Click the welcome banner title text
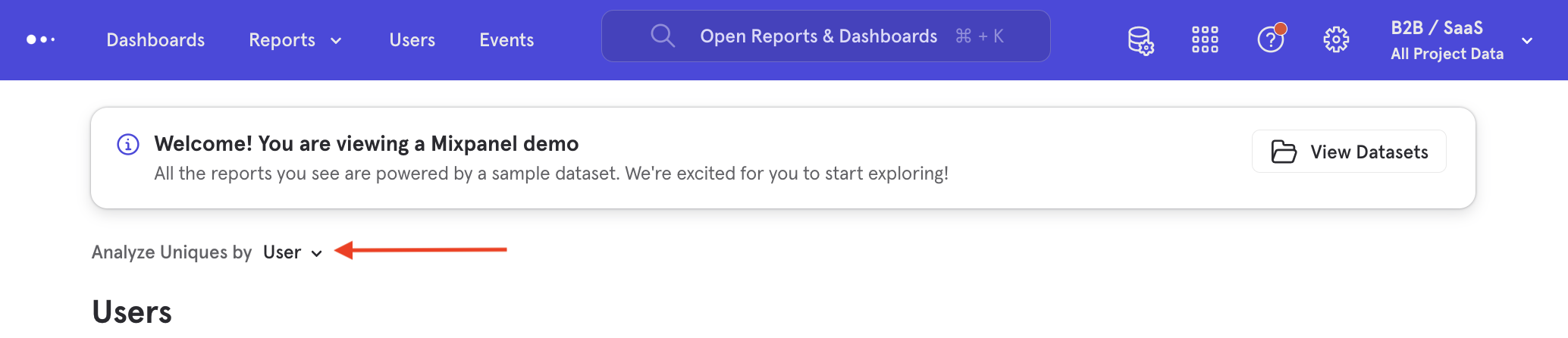 point(366,144)
